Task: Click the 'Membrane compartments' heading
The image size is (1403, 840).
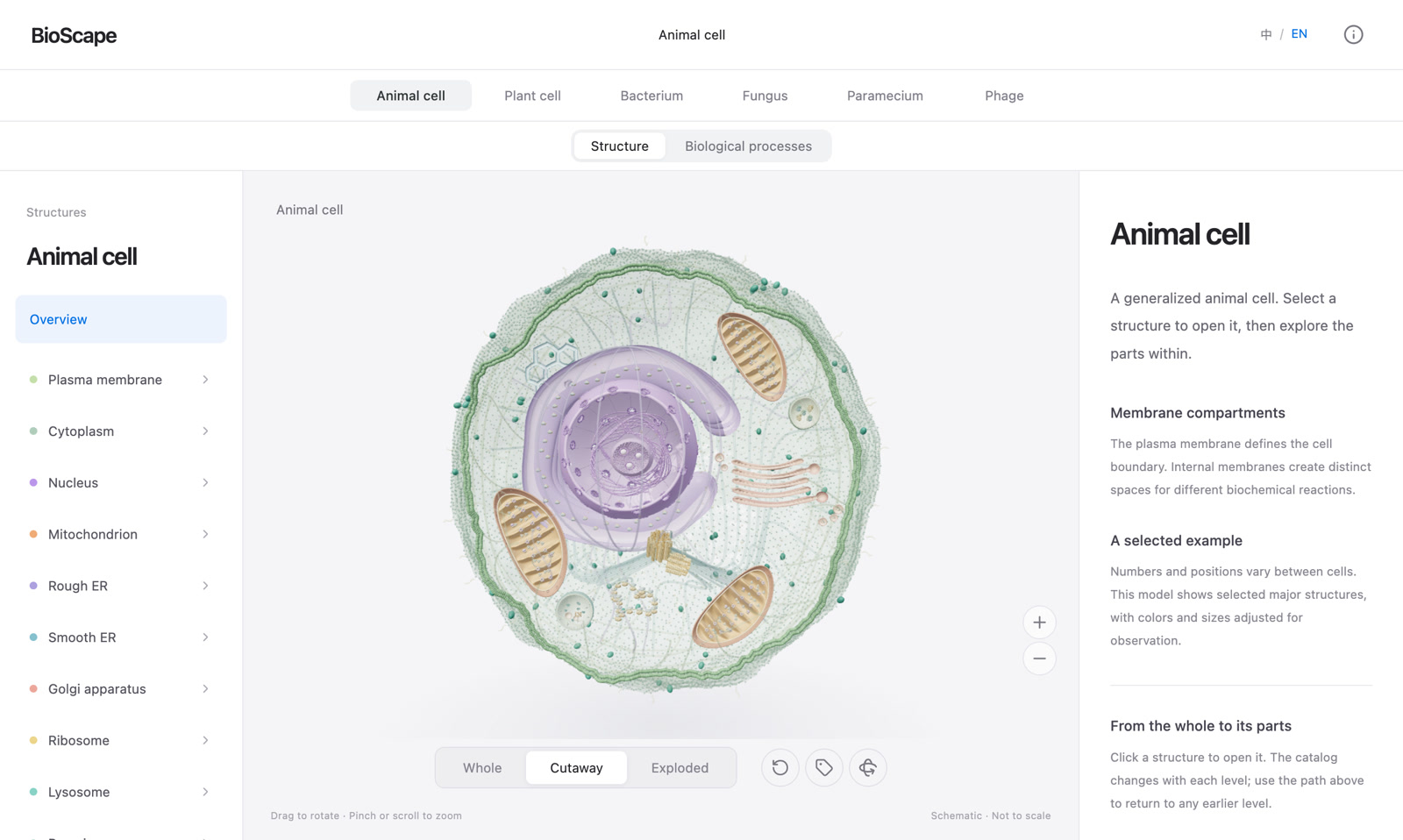Action: 1197,413
